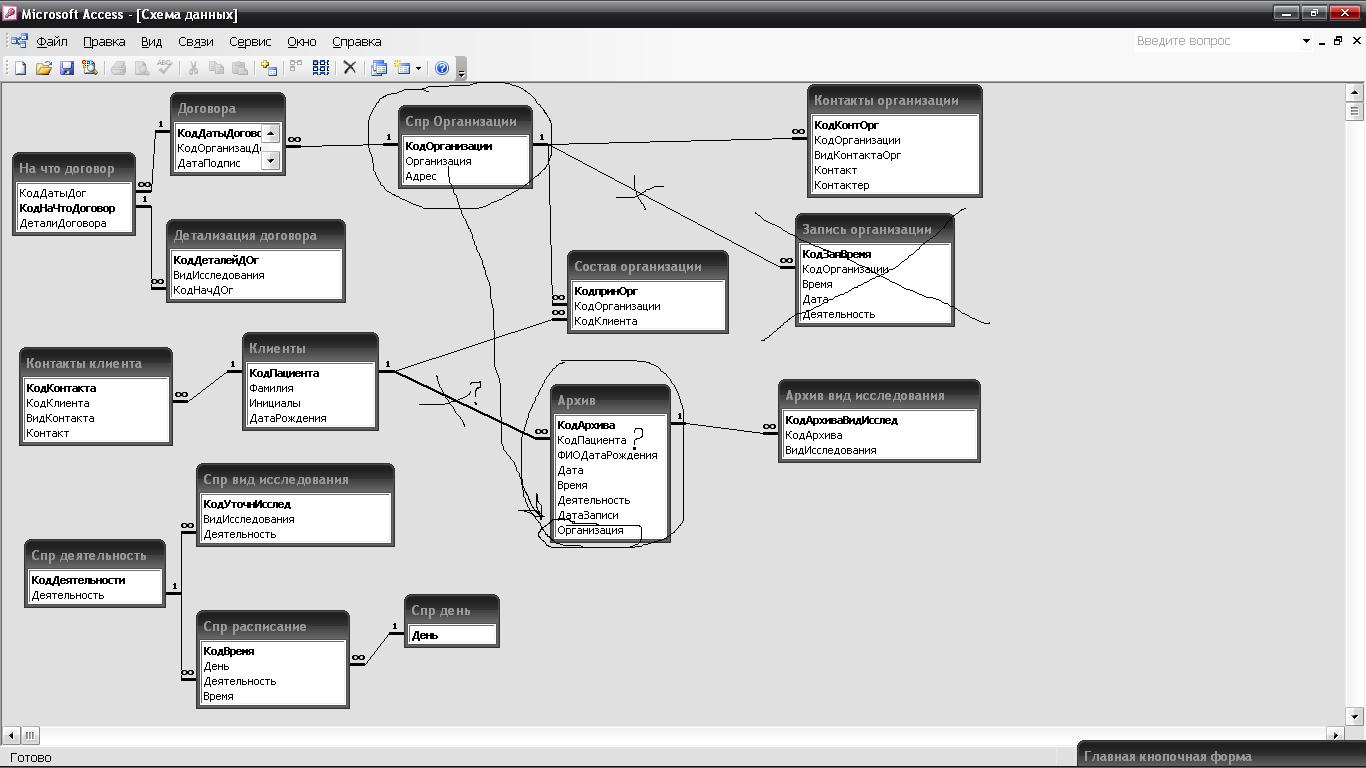Select the Архив вид исследования table header

[x=879, y=395]
